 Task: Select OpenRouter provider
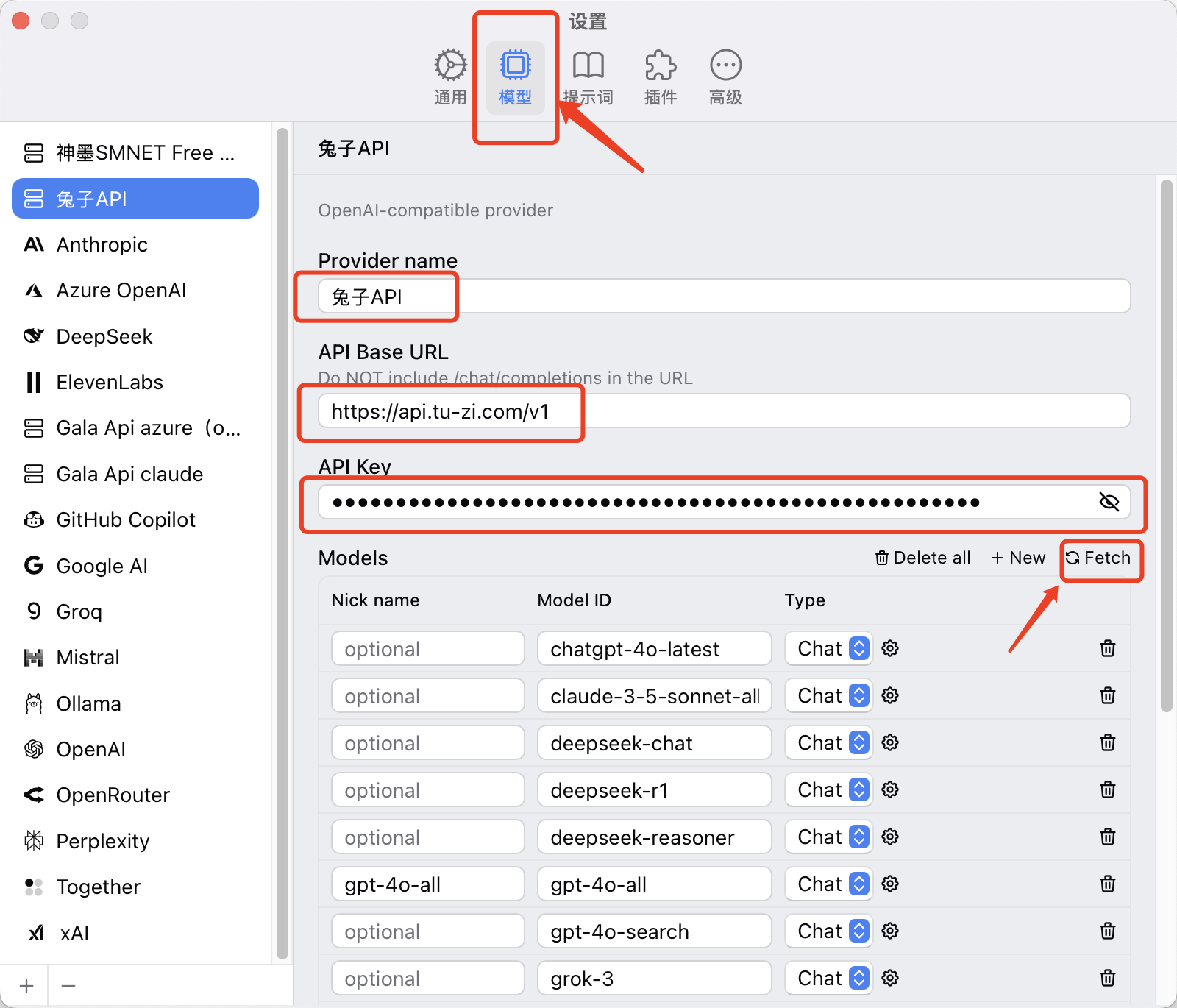135,795
